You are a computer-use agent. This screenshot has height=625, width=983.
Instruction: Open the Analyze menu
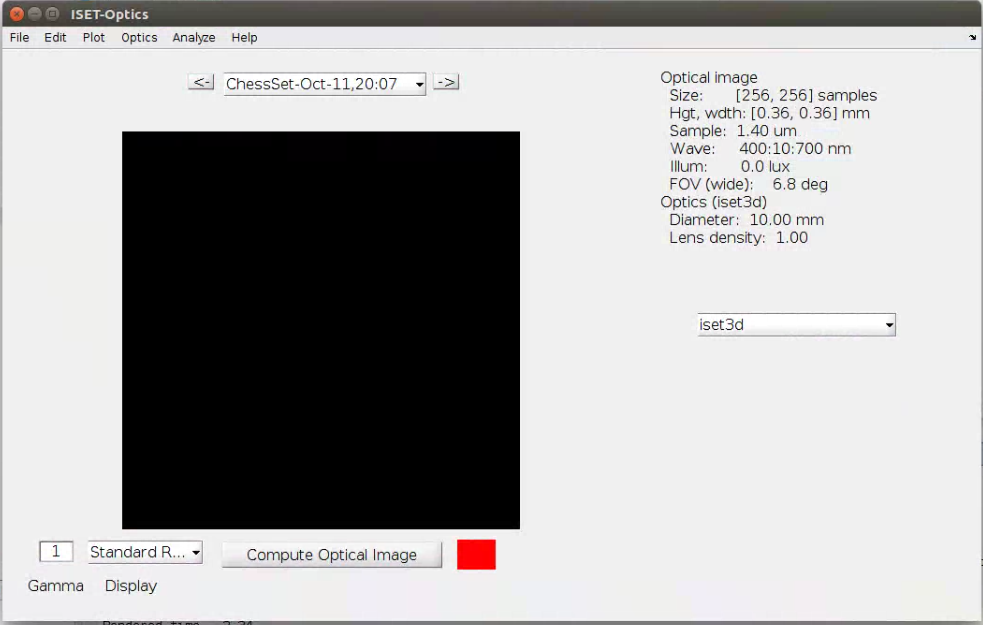tap(193, 37)
